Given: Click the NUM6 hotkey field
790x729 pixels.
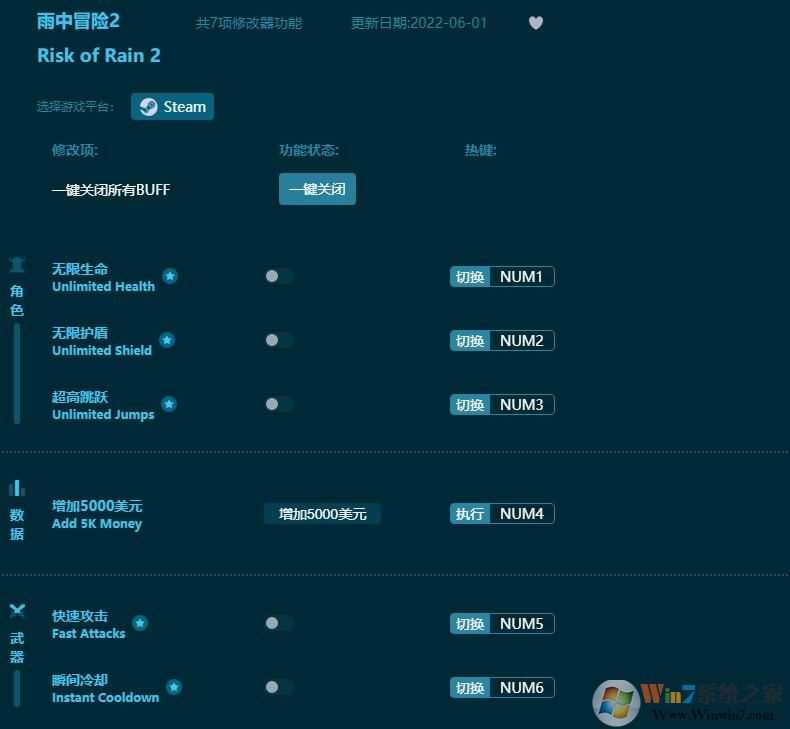Looking at the screenshot, I should click(x=521, y=688).
